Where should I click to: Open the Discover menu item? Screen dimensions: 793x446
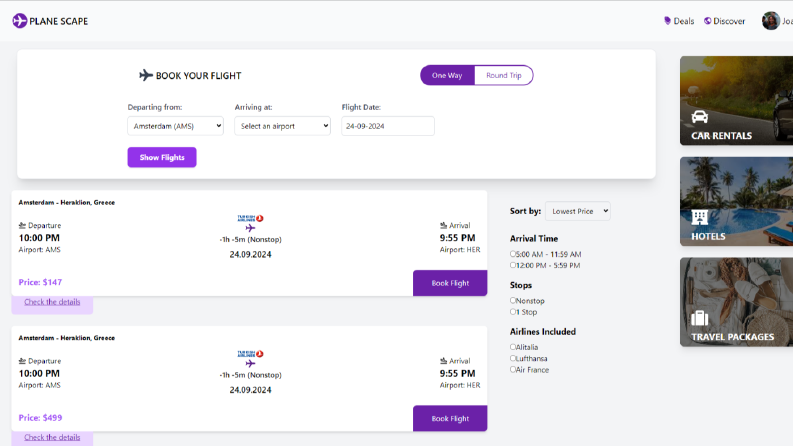click(x=724, y=21)
